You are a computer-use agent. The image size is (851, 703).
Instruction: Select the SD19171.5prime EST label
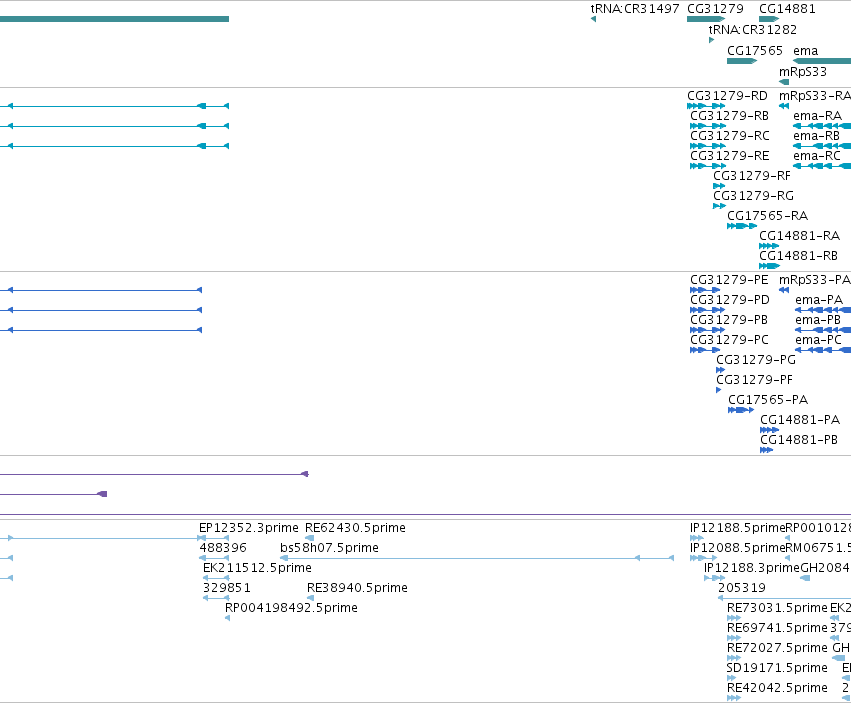777,668
